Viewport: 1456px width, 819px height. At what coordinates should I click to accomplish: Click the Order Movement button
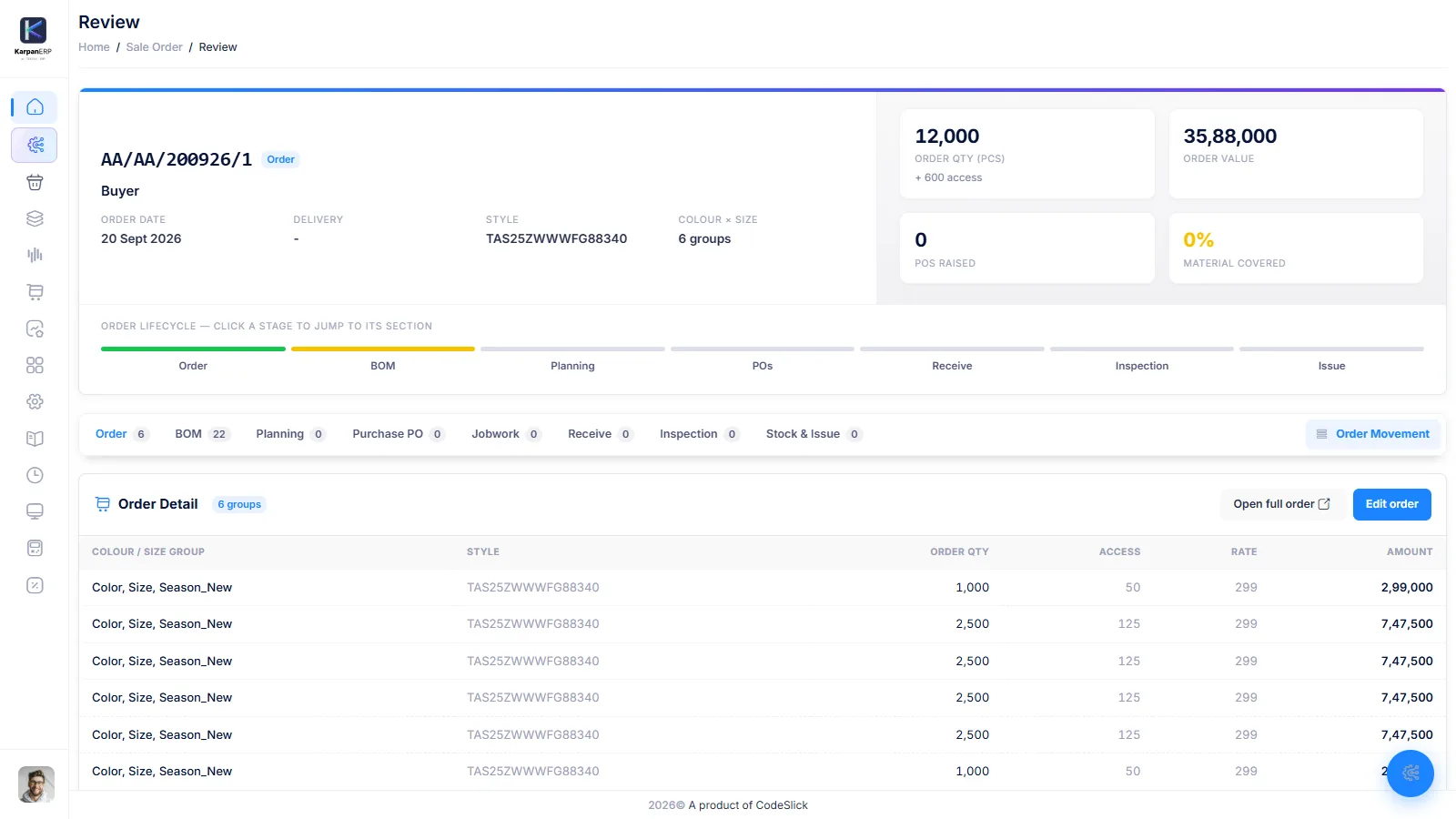click(1372, 434)
